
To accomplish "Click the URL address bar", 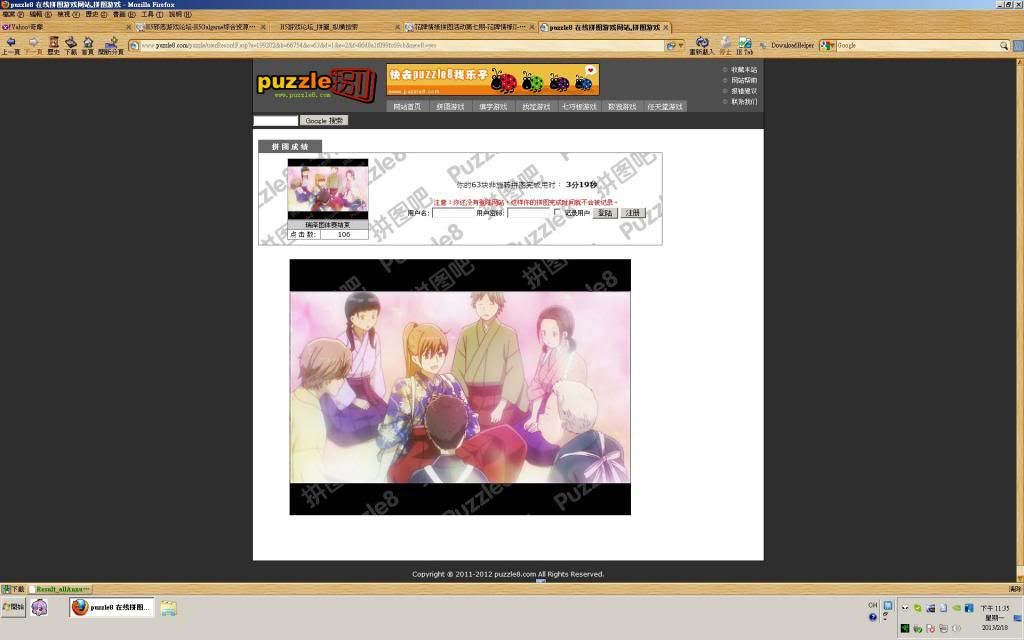I will pyautogui.click(x=402, y=45).
